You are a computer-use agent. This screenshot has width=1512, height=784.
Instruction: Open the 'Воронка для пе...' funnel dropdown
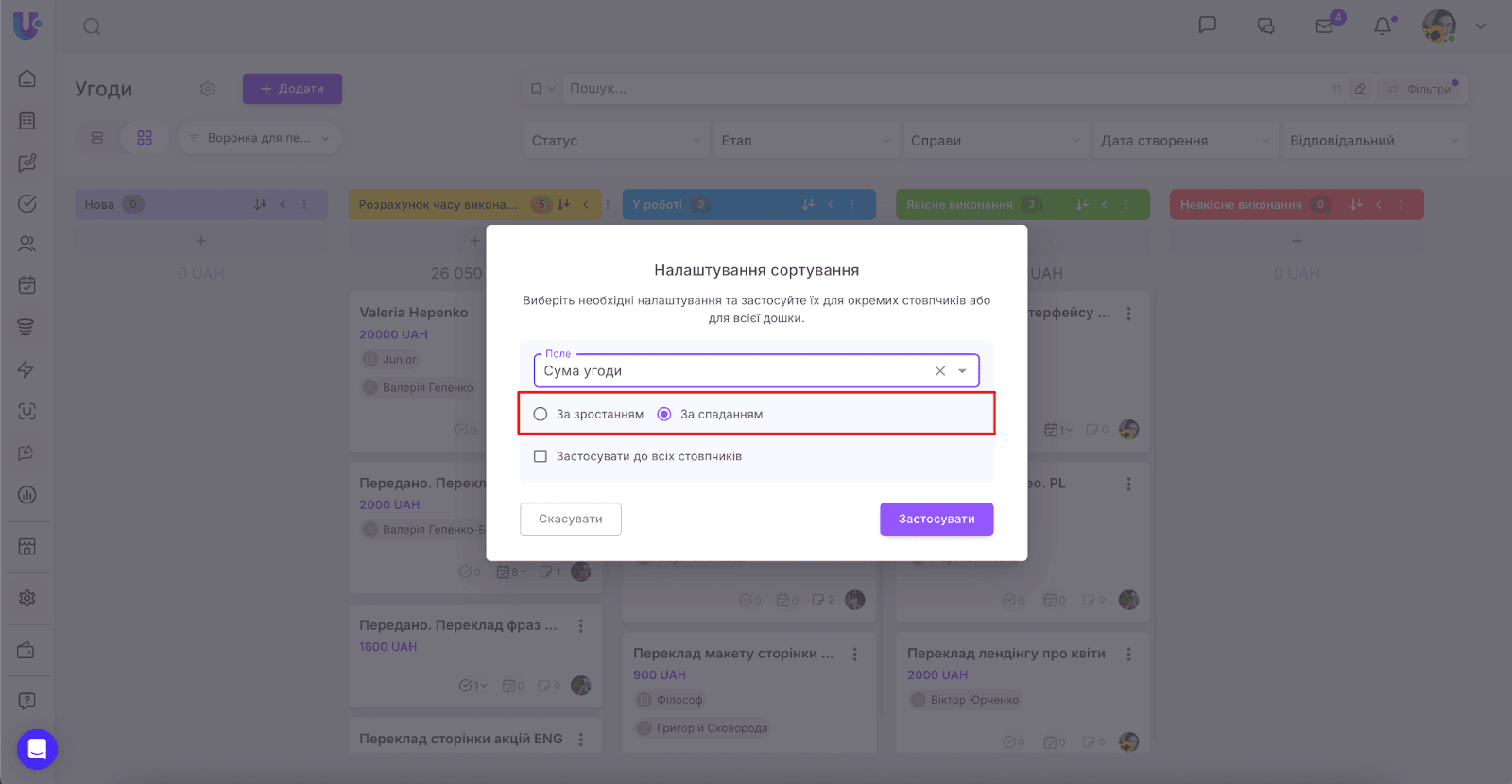pyautogui.click(x=260, y=138)
